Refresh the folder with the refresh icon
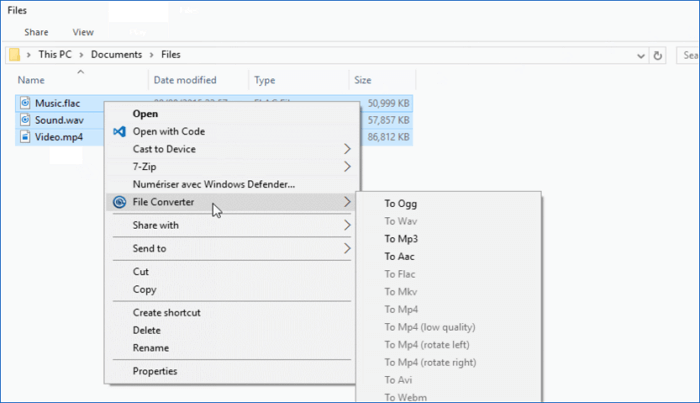 (657, 55)
